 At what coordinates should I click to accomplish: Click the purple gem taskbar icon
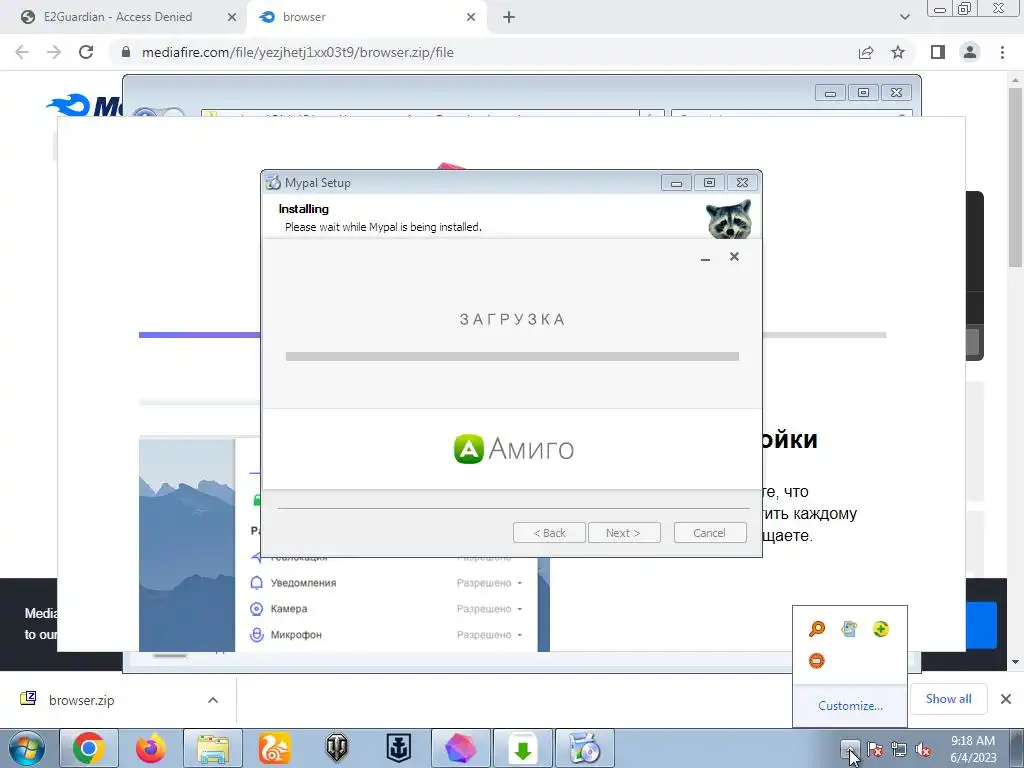pos(460,748)
